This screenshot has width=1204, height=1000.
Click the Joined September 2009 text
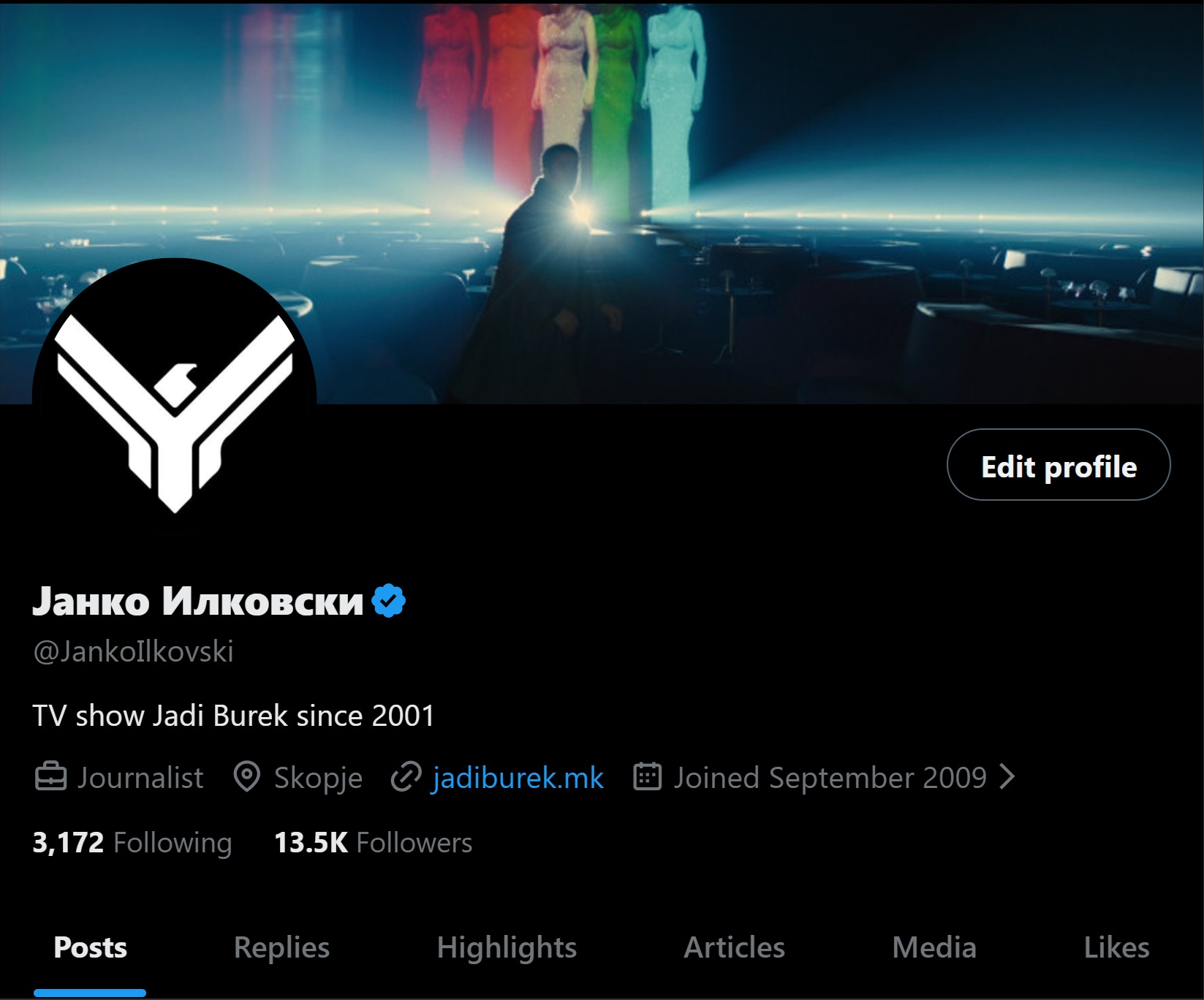[830, 777]
